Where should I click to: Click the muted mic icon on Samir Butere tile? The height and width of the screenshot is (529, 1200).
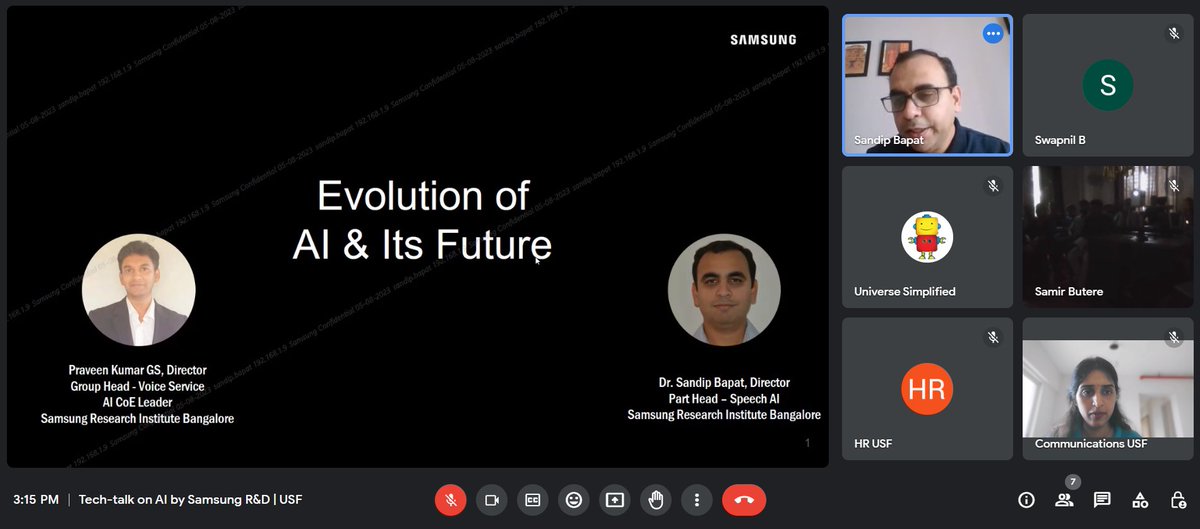tap(1173, 185)
